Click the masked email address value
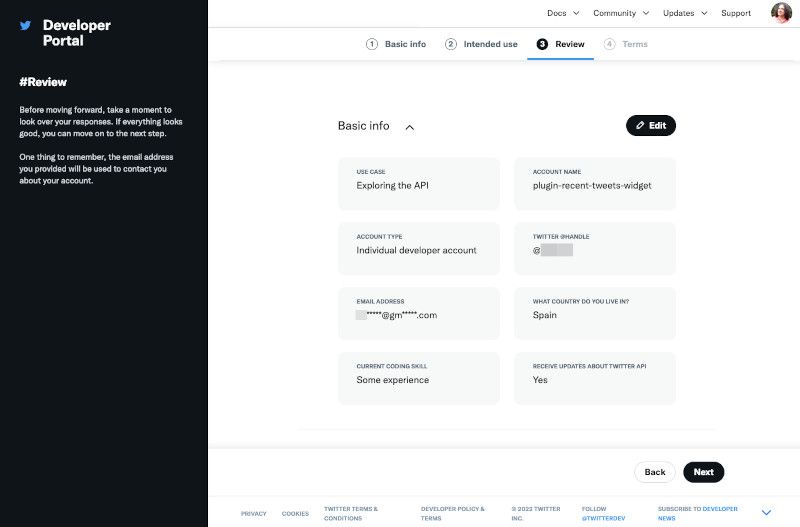This screenshot has width=800, height=527. tap(396, 315)
